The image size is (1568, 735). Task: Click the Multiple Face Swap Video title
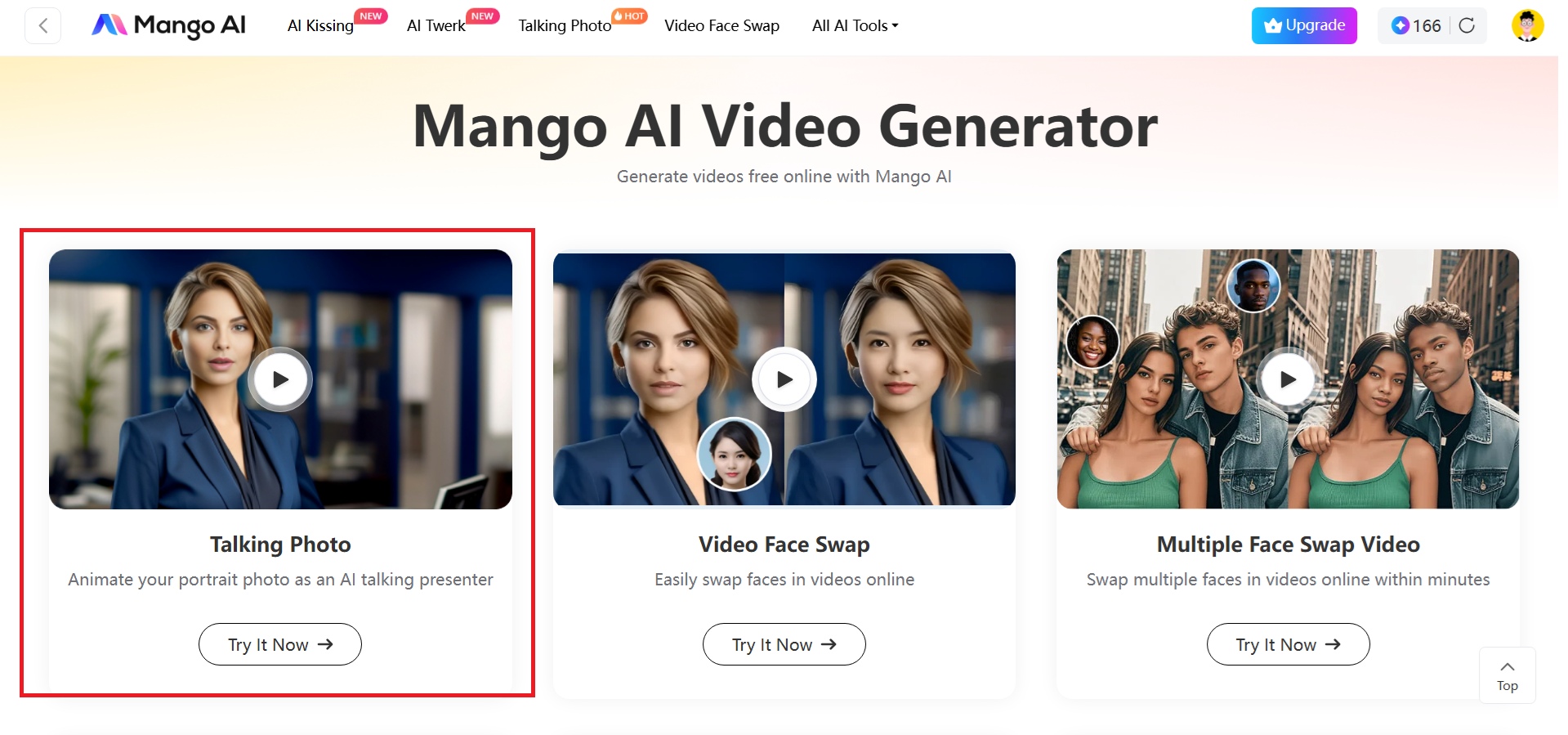(x=1288, y=545)
